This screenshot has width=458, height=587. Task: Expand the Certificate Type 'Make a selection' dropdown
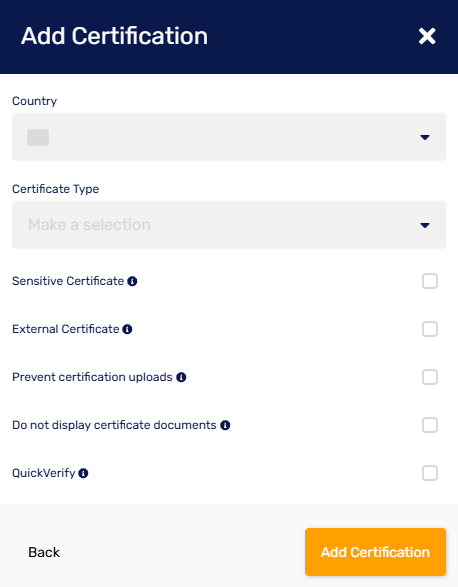tap(229, 225)
